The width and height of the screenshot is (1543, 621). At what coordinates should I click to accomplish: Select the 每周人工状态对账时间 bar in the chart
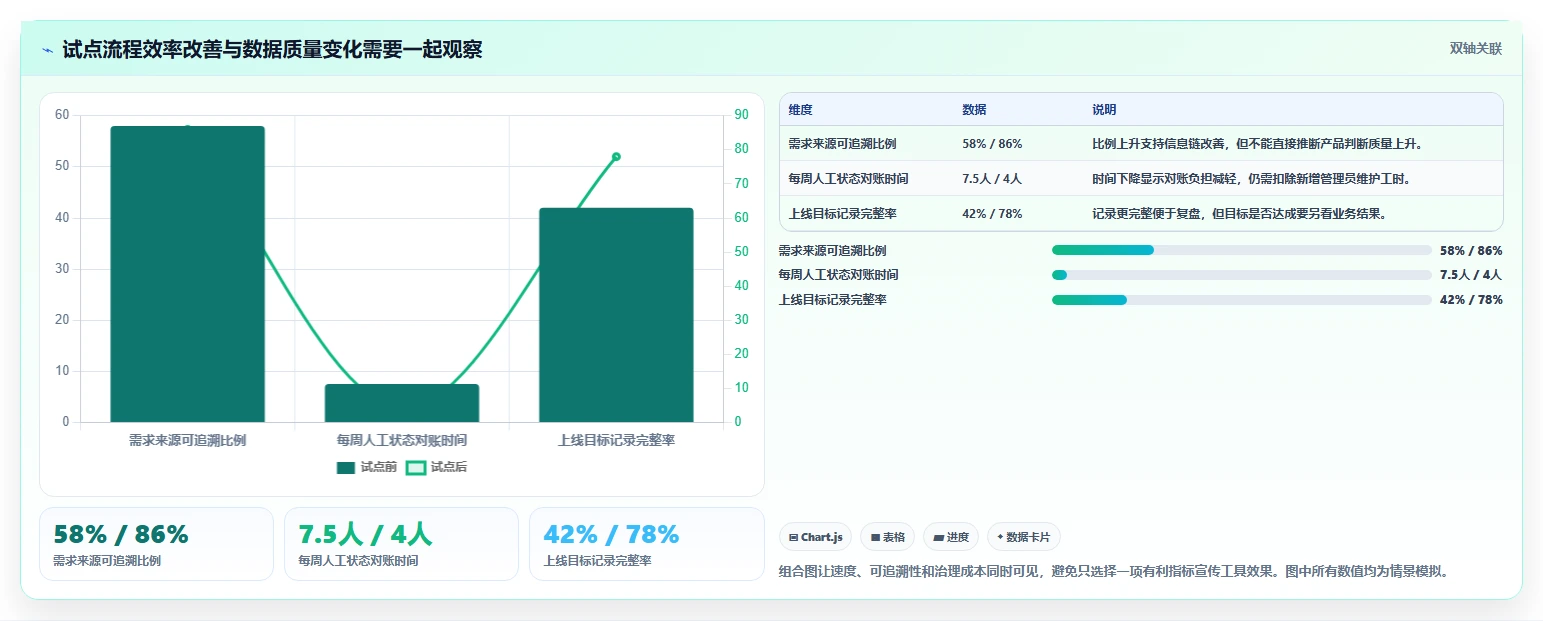coord(402,403)
